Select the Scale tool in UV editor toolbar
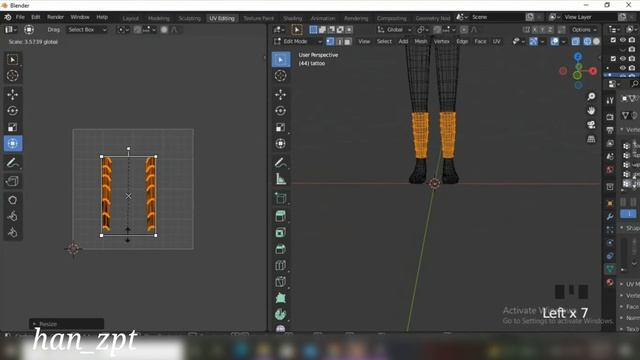 13,127
